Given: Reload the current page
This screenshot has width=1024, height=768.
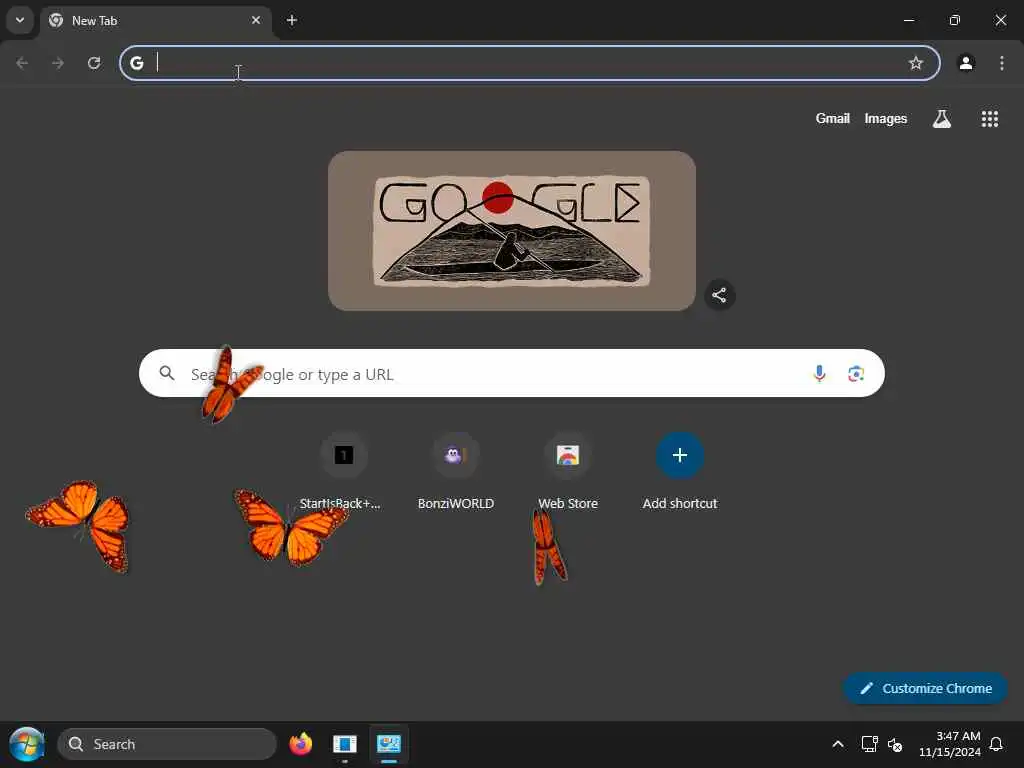Looking at the screenshot, I should tap(94, 63).
